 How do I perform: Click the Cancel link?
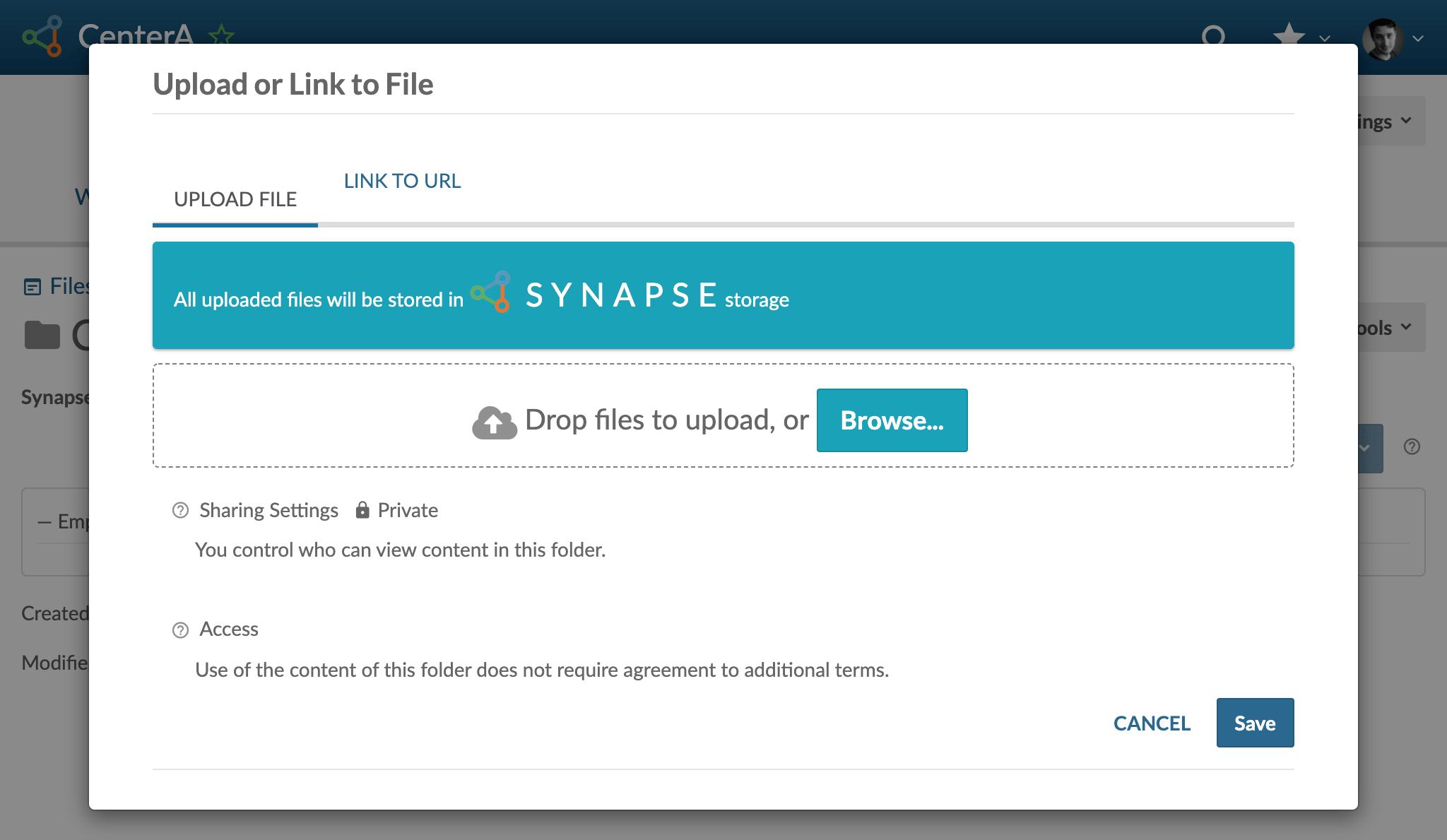1152,723
